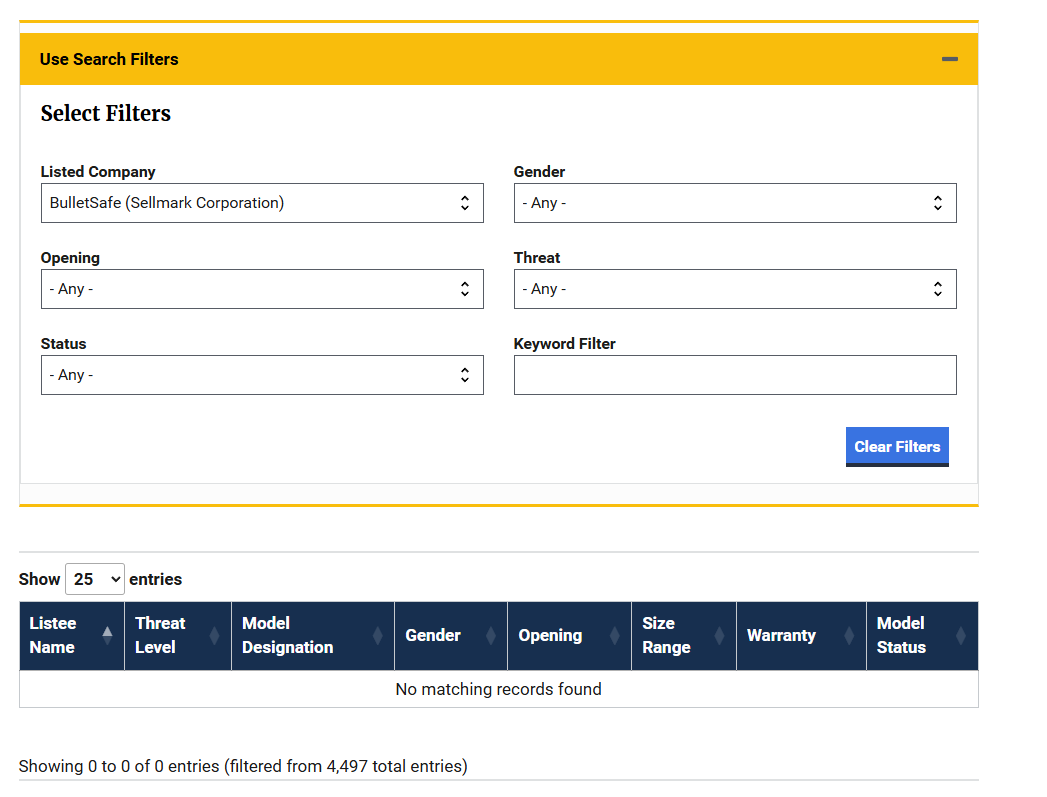This screenshot has width=1047, height=797.
Task: Click 'No matching records found' text
Action: click(498, 689)
